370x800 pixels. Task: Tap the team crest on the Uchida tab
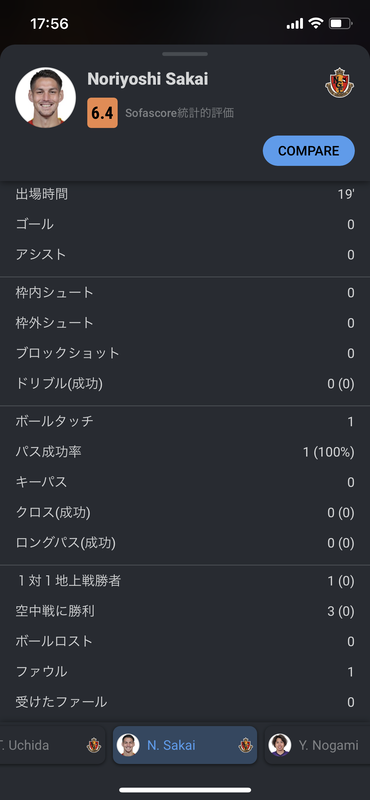[x=94, y=745]
